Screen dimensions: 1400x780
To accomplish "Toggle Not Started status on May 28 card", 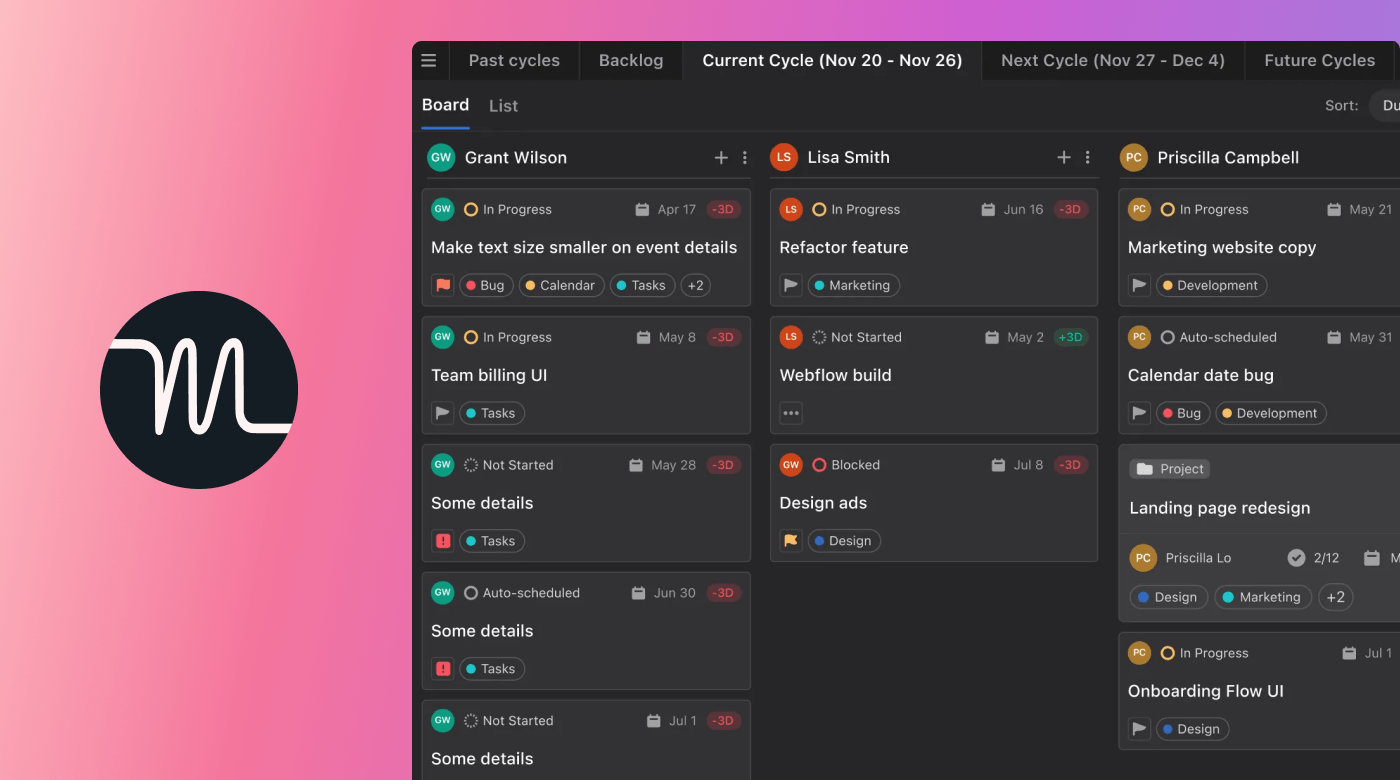I will [x=471, y=465].
